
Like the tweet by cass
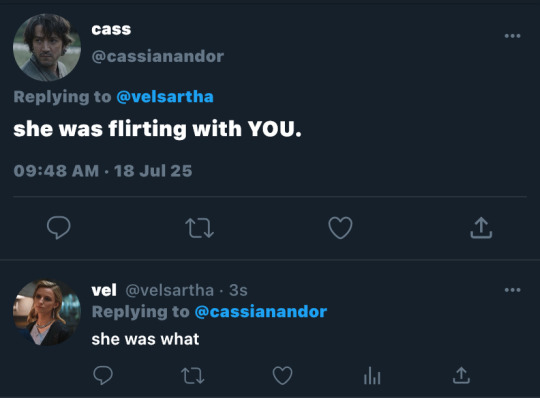(340, 228)
